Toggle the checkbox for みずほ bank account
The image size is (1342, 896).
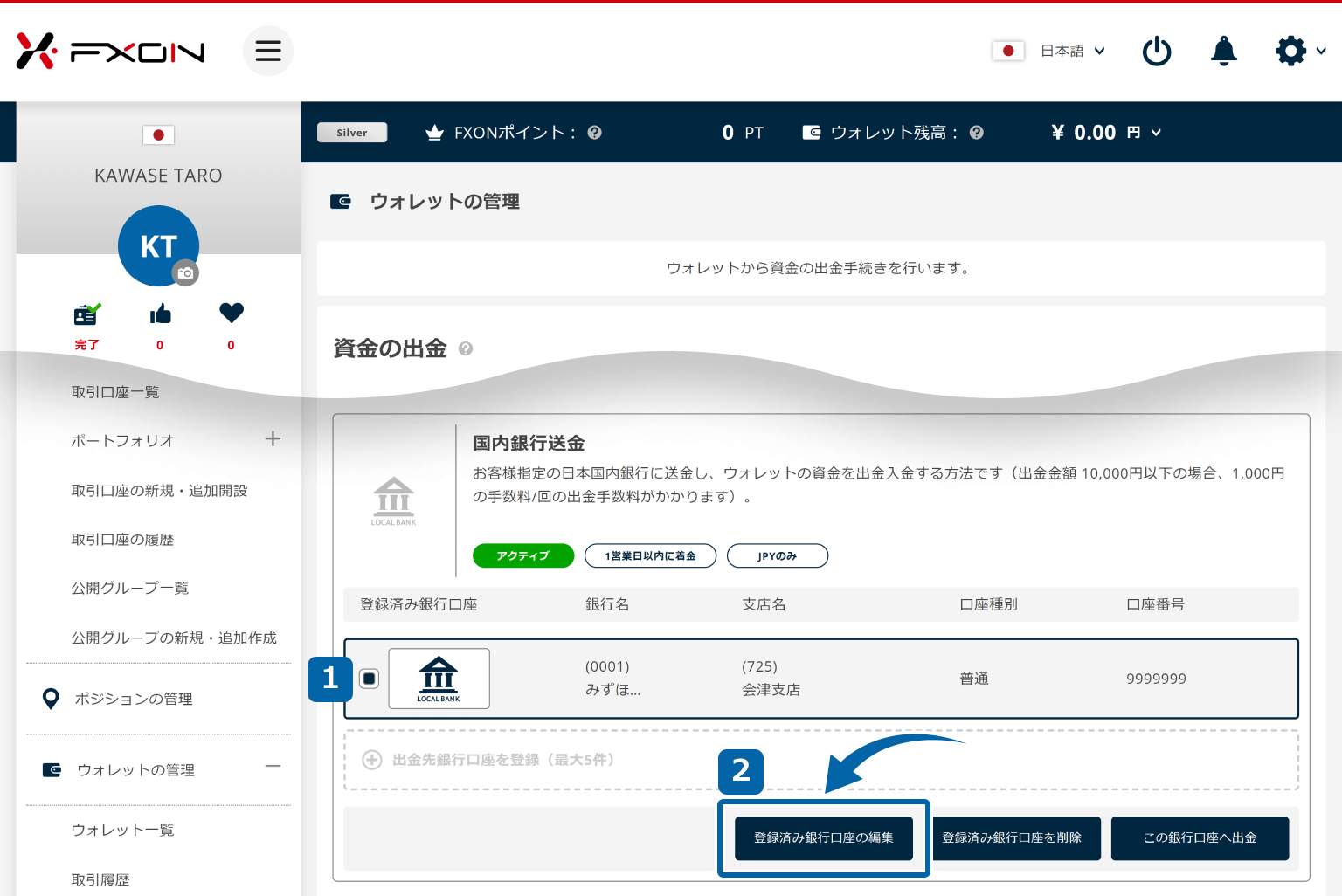(369, 679)
